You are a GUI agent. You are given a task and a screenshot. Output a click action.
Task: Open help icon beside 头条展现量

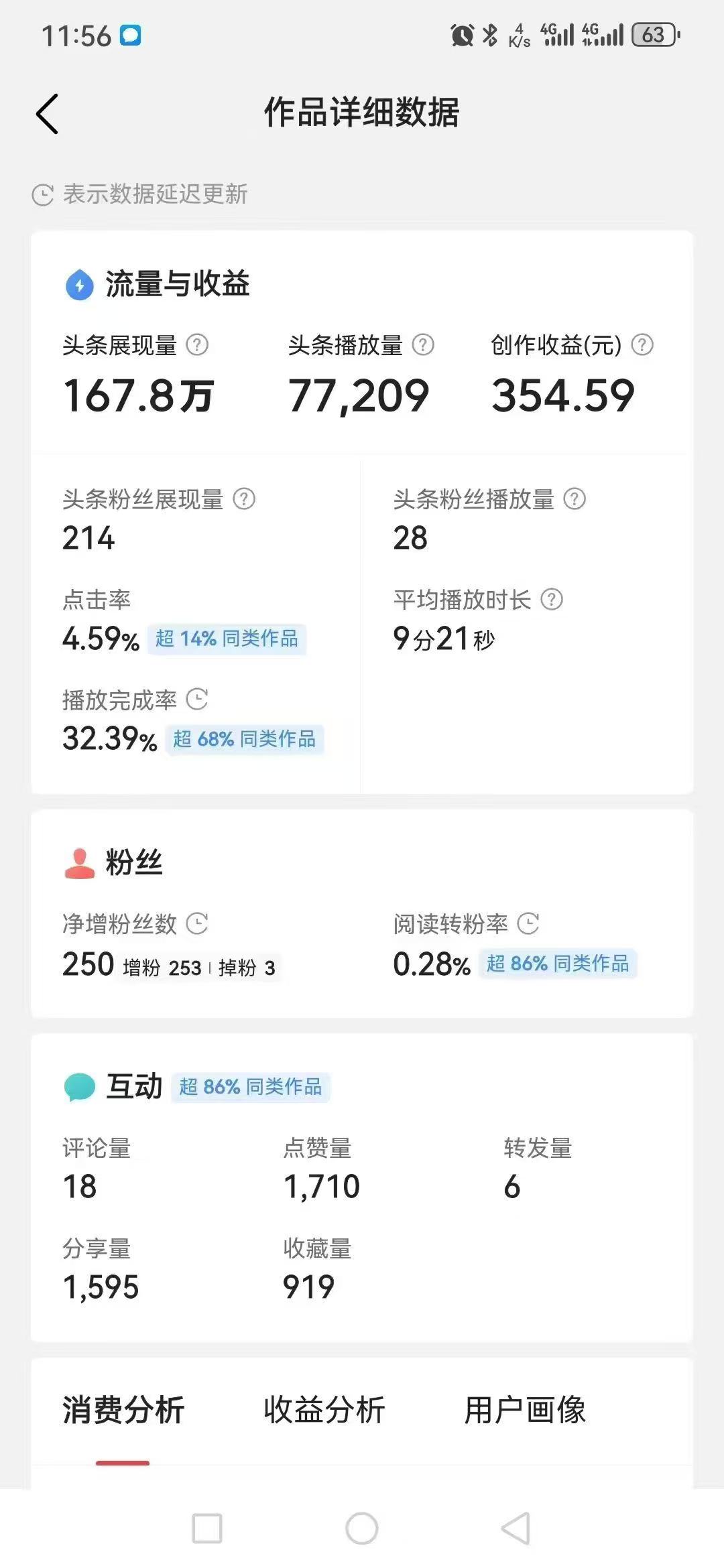[x=197, y=345]
